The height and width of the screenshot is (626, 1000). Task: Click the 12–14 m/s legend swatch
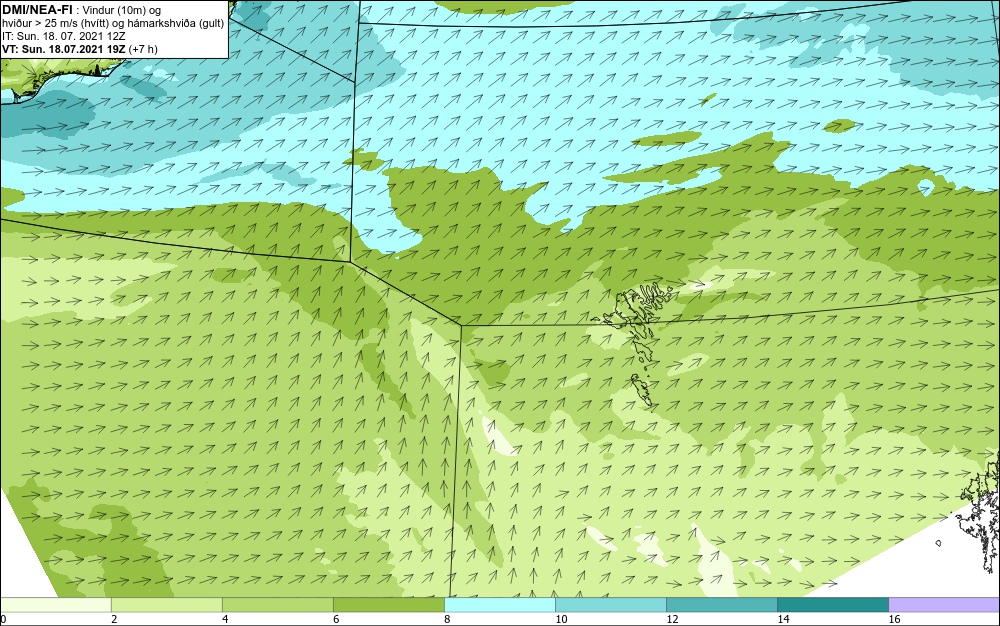pos(721,605)
